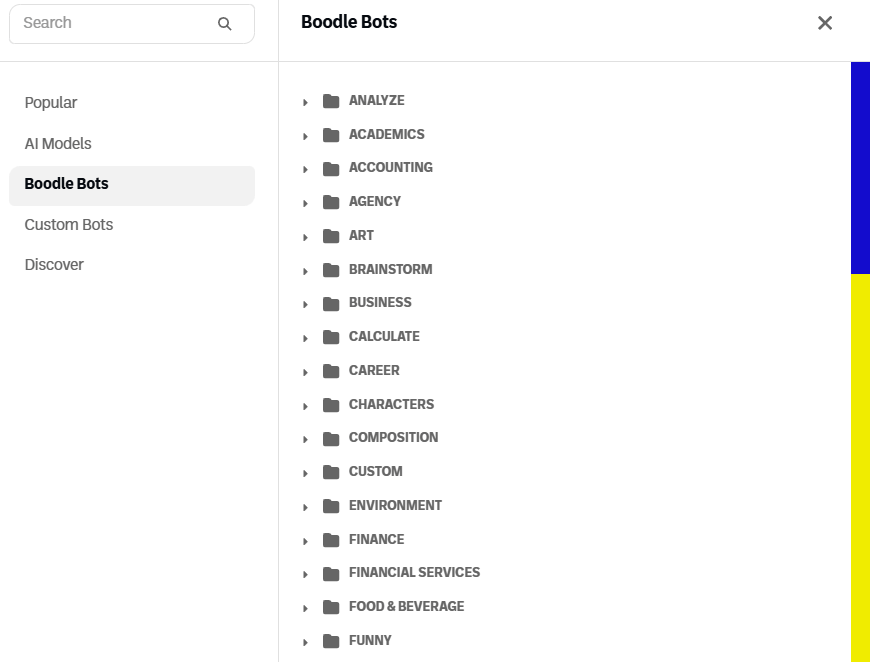Click the FUNNY folder icon

point(331,641)
